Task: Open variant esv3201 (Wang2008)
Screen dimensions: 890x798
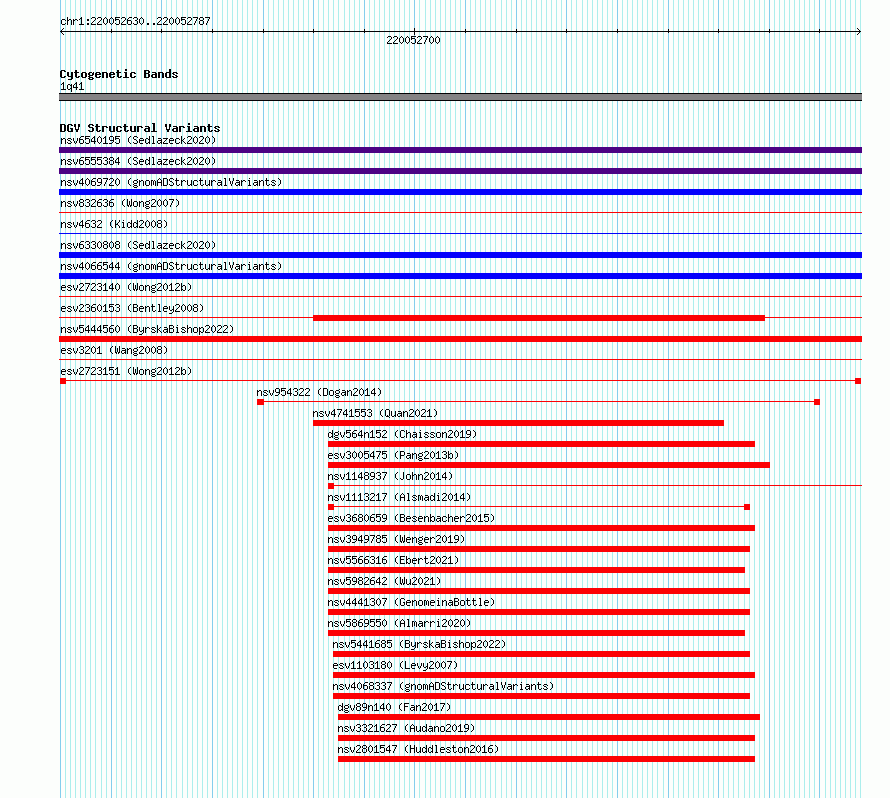Action: (114, 350)
